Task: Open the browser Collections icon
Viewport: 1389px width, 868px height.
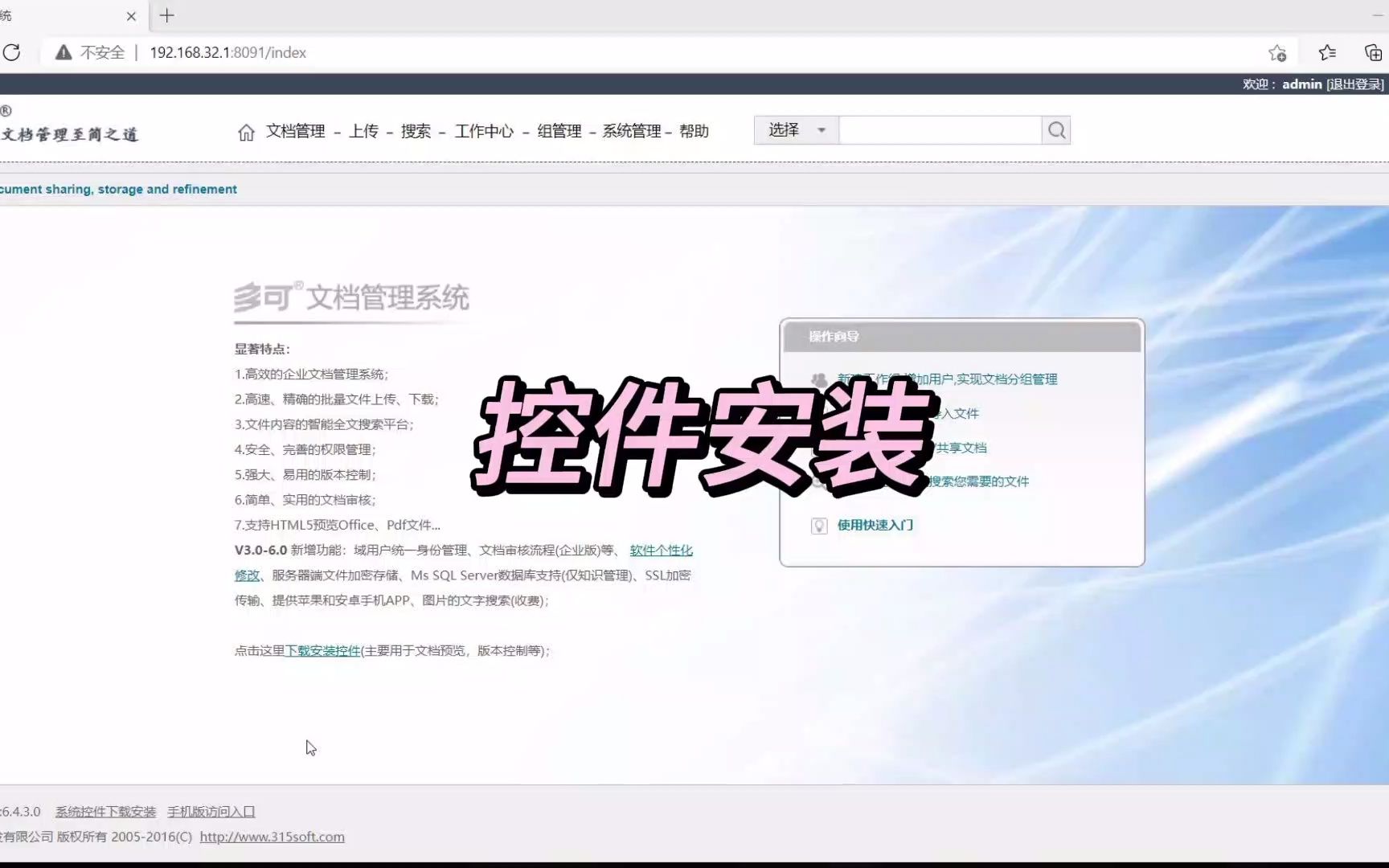Action: [x=1373, y=52]
